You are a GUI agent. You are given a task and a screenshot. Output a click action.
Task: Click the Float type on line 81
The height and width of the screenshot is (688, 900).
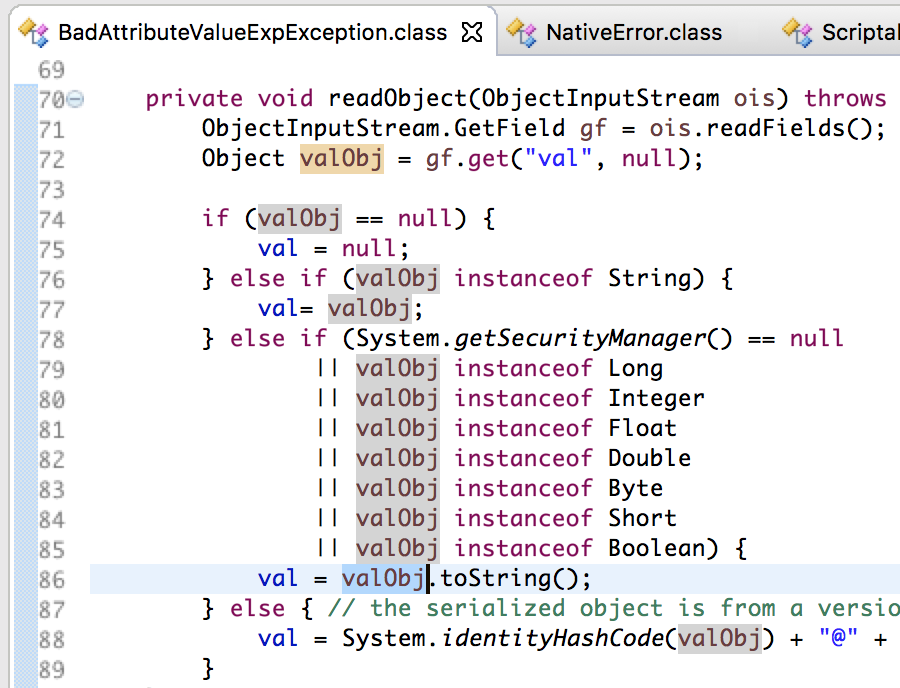click(x=642, y=428)
